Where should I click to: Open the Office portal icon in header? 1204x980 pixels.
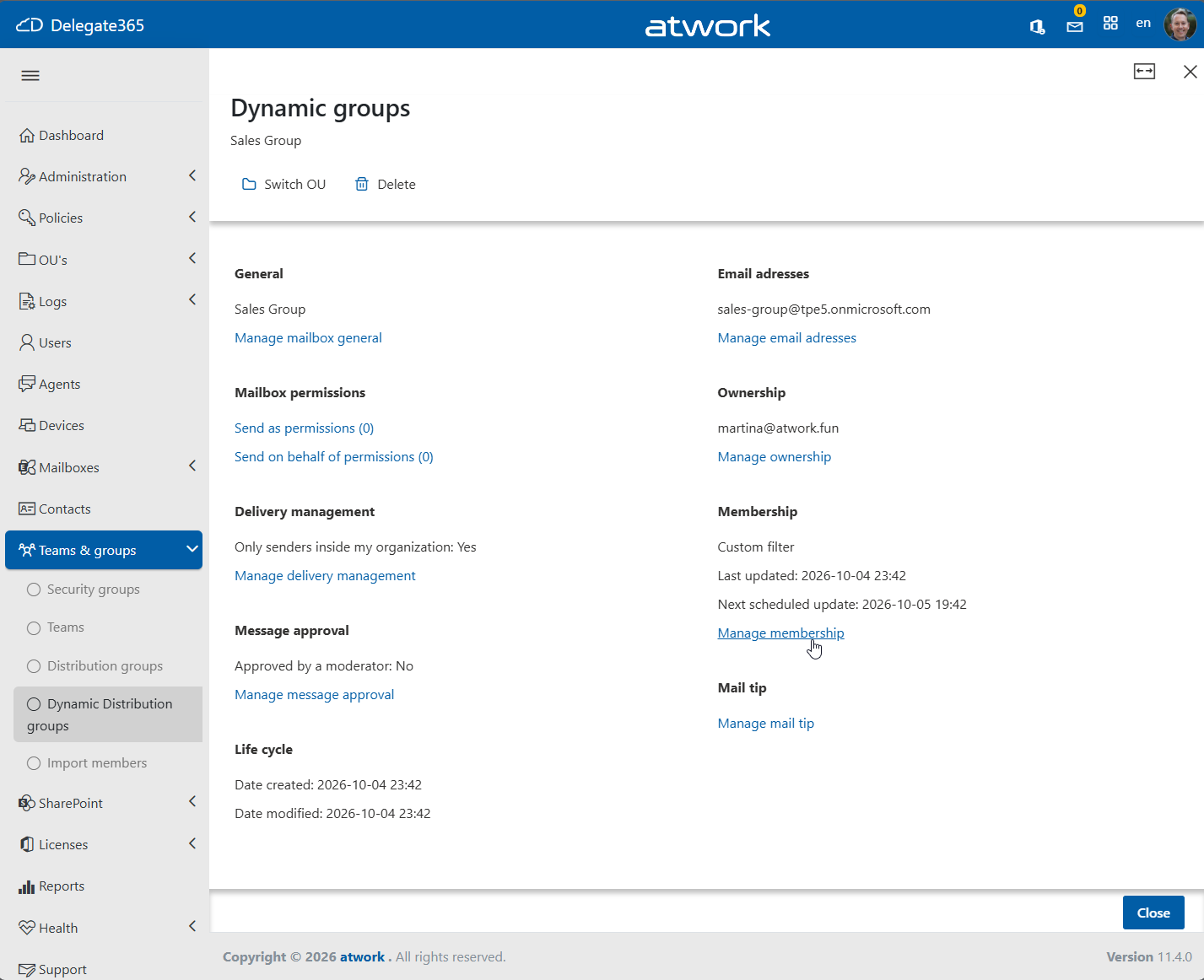(1037, 26)
